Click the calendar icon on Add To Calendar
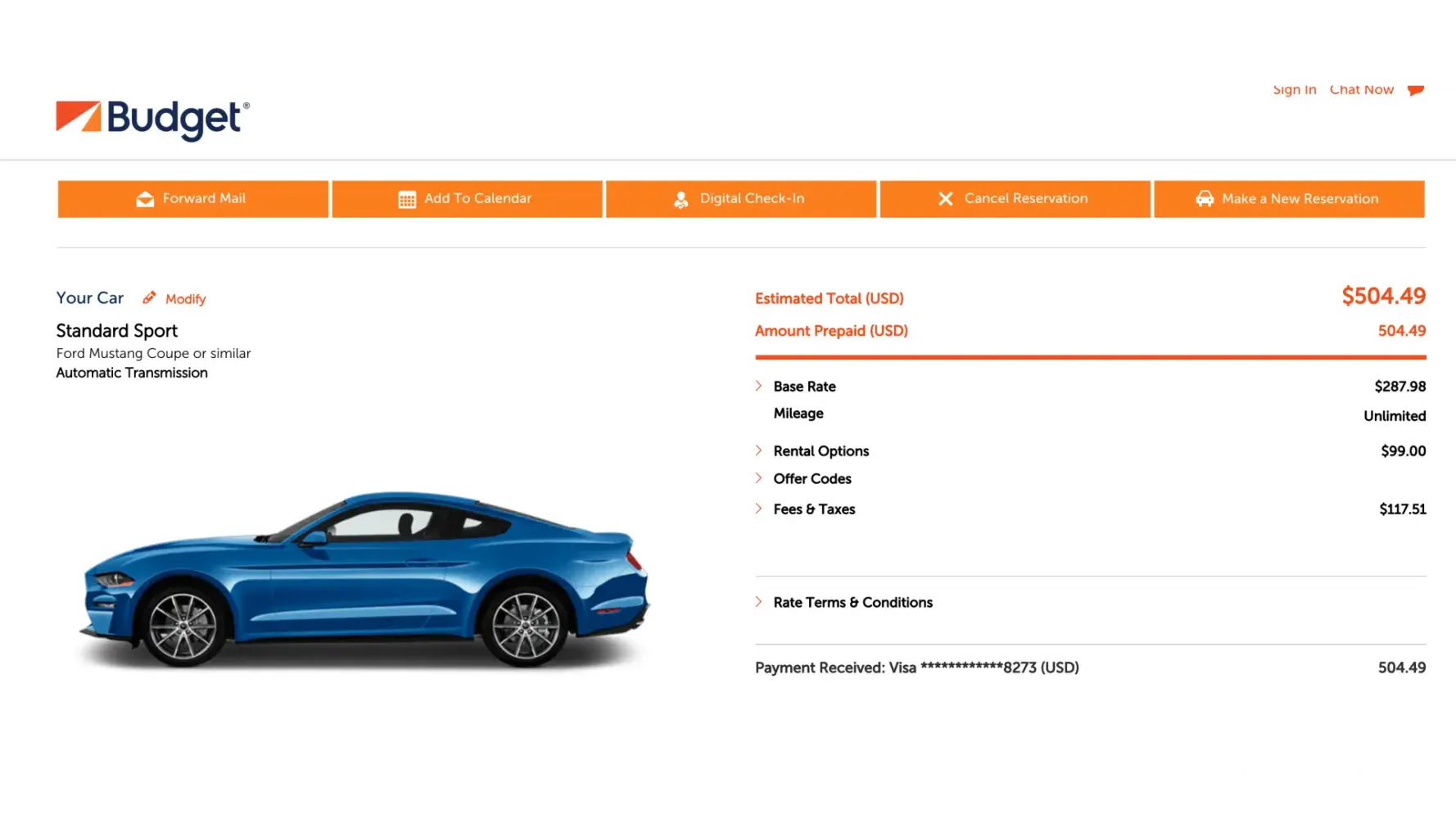1456x819 pixels. (407, 199)
